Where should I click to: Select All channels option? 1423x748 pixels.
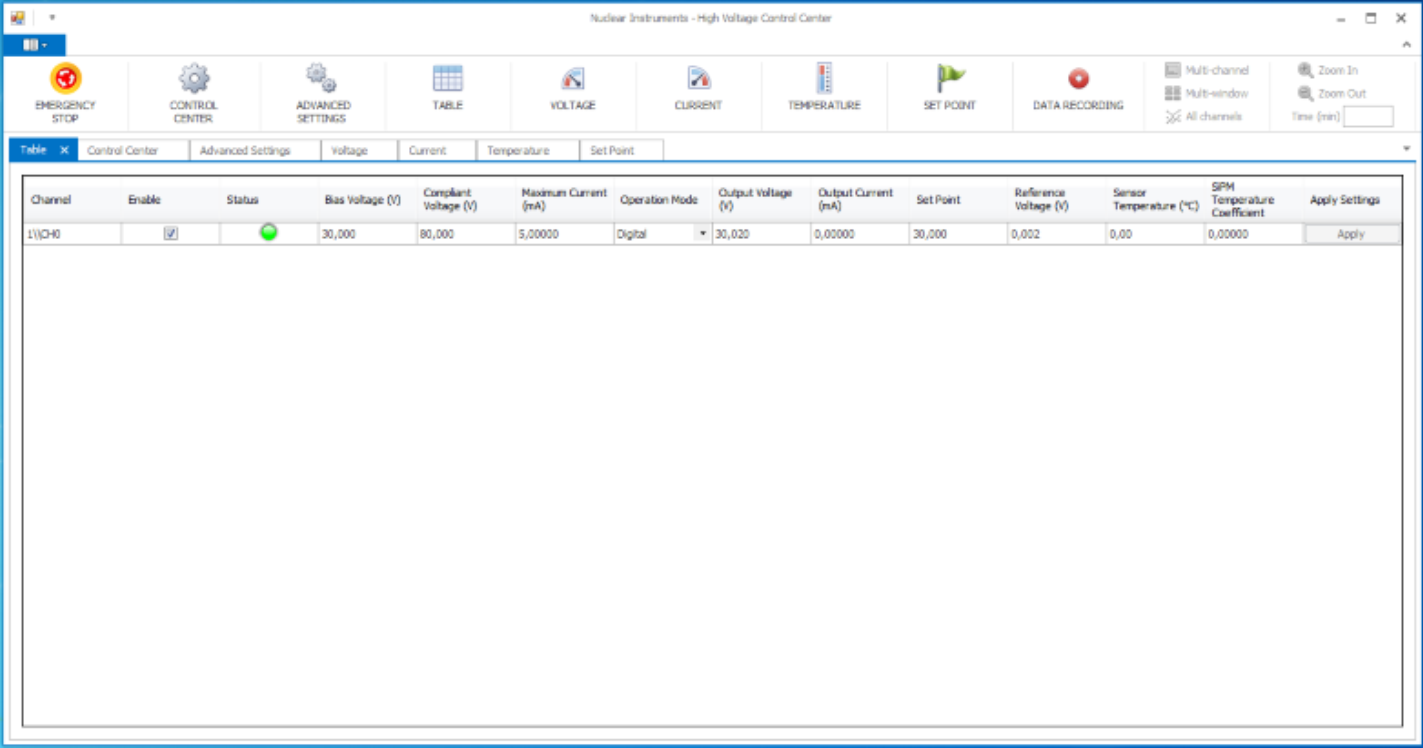point(1204,116)
